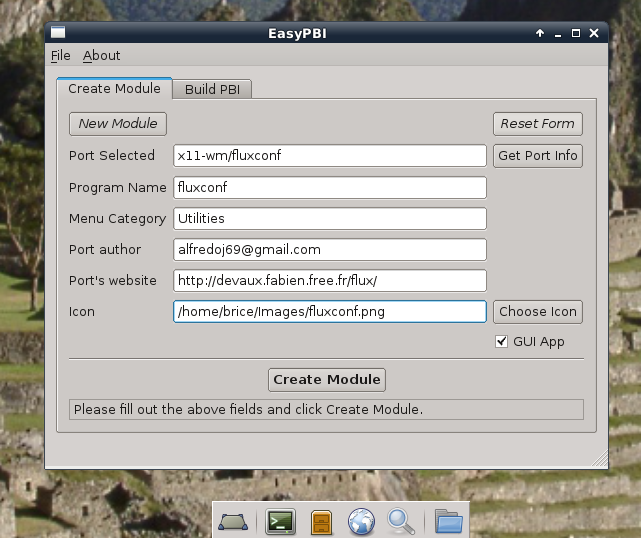Click the magnifying glass search icon

coord(401,521)
